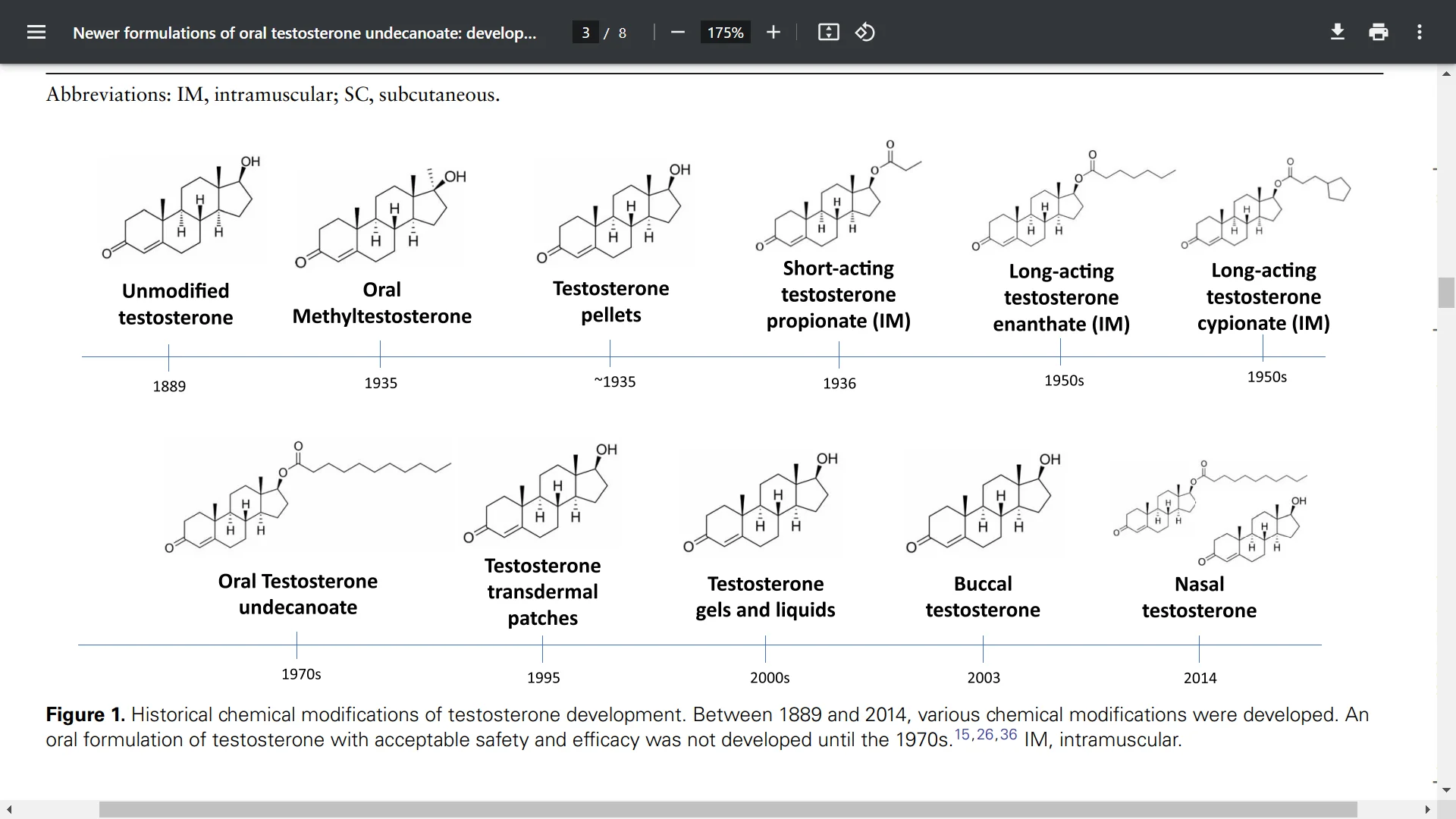
Task: Click the 2000s timeline year
Action: [770, 677]
